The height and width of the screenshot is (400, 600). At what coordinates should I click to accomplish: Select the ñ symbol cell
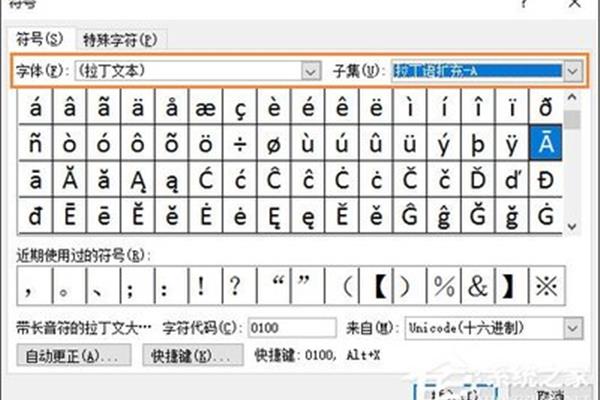point(36,144)
